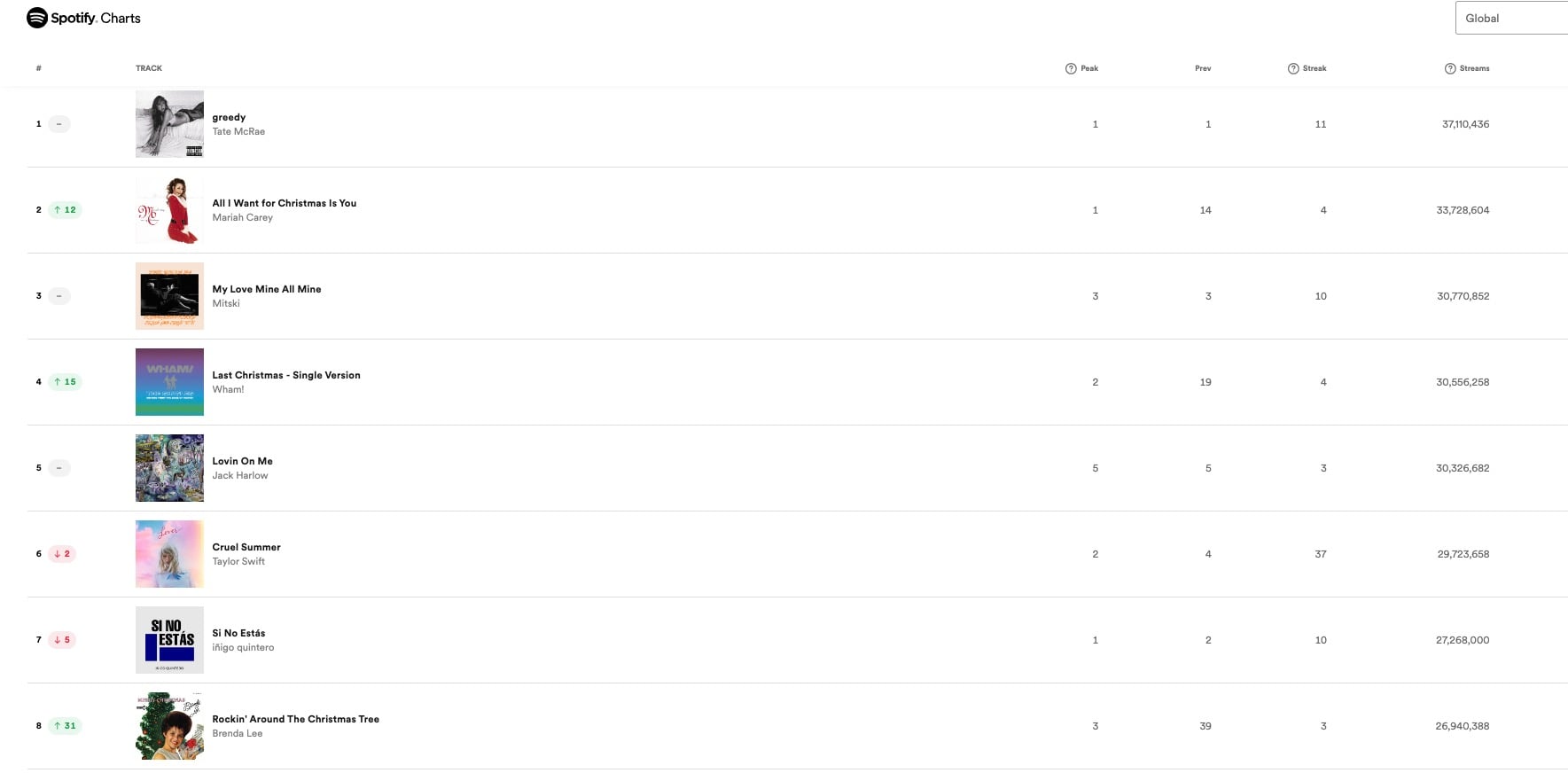Click the up 12 rank change badge

pos(65,210)
